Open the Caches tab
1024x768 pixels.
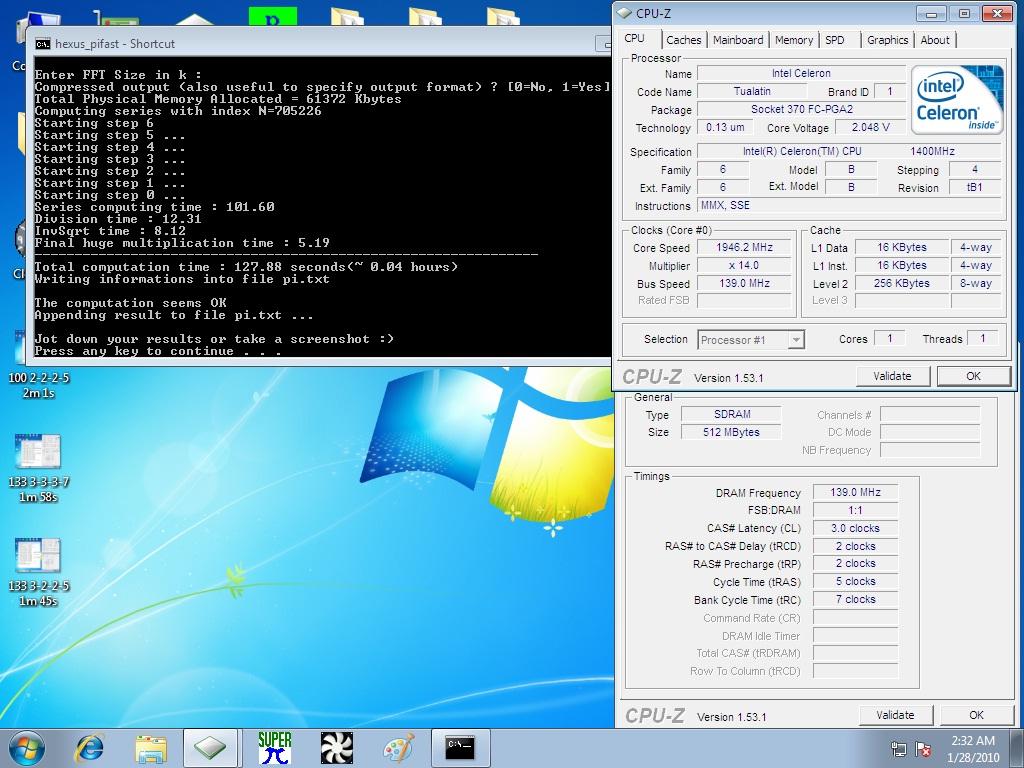click(684, 40)
